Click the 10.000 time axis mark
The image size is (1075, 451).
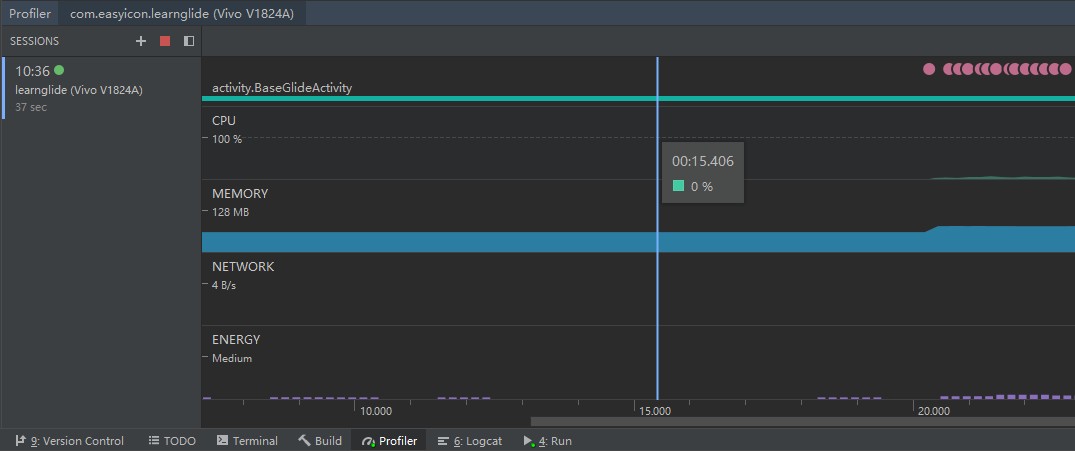click(376, 411)
